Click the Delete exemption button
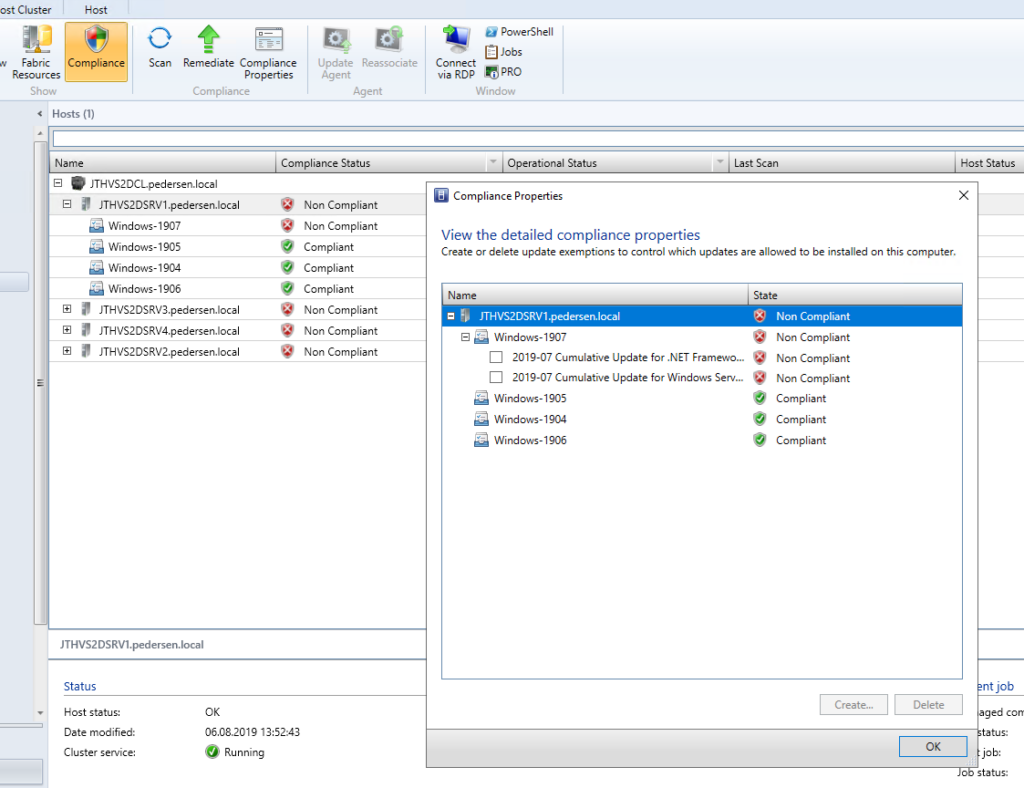Viewport: 1024px width, 788px height. coord(928,704)
